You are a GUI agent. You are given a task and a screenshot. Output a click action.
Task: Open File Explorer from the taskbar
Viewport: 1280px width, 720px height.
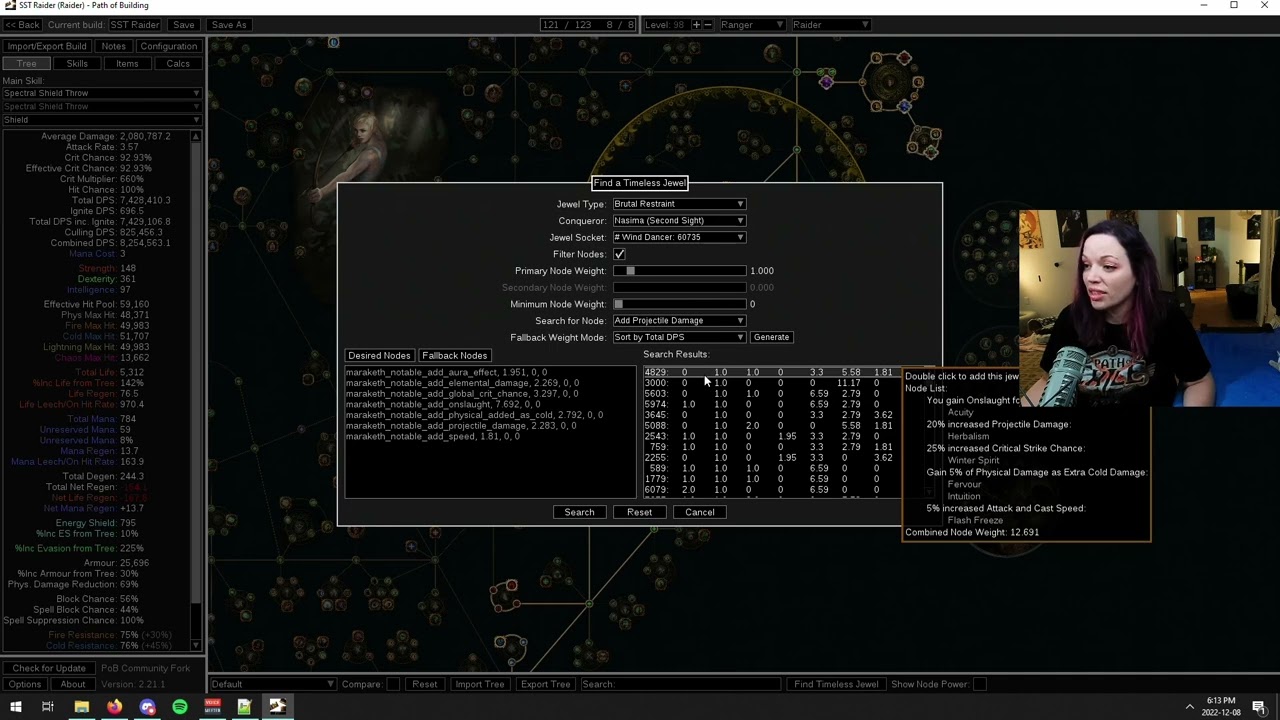pos(82,707)
